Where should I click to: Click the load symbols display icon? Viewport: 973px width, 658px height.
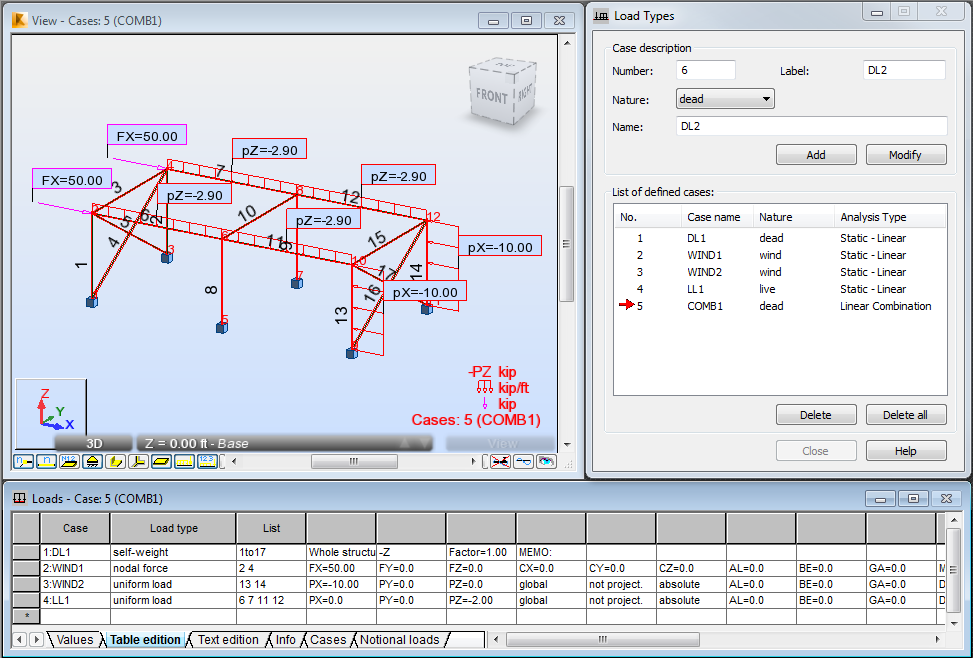(x=185, y=461)
